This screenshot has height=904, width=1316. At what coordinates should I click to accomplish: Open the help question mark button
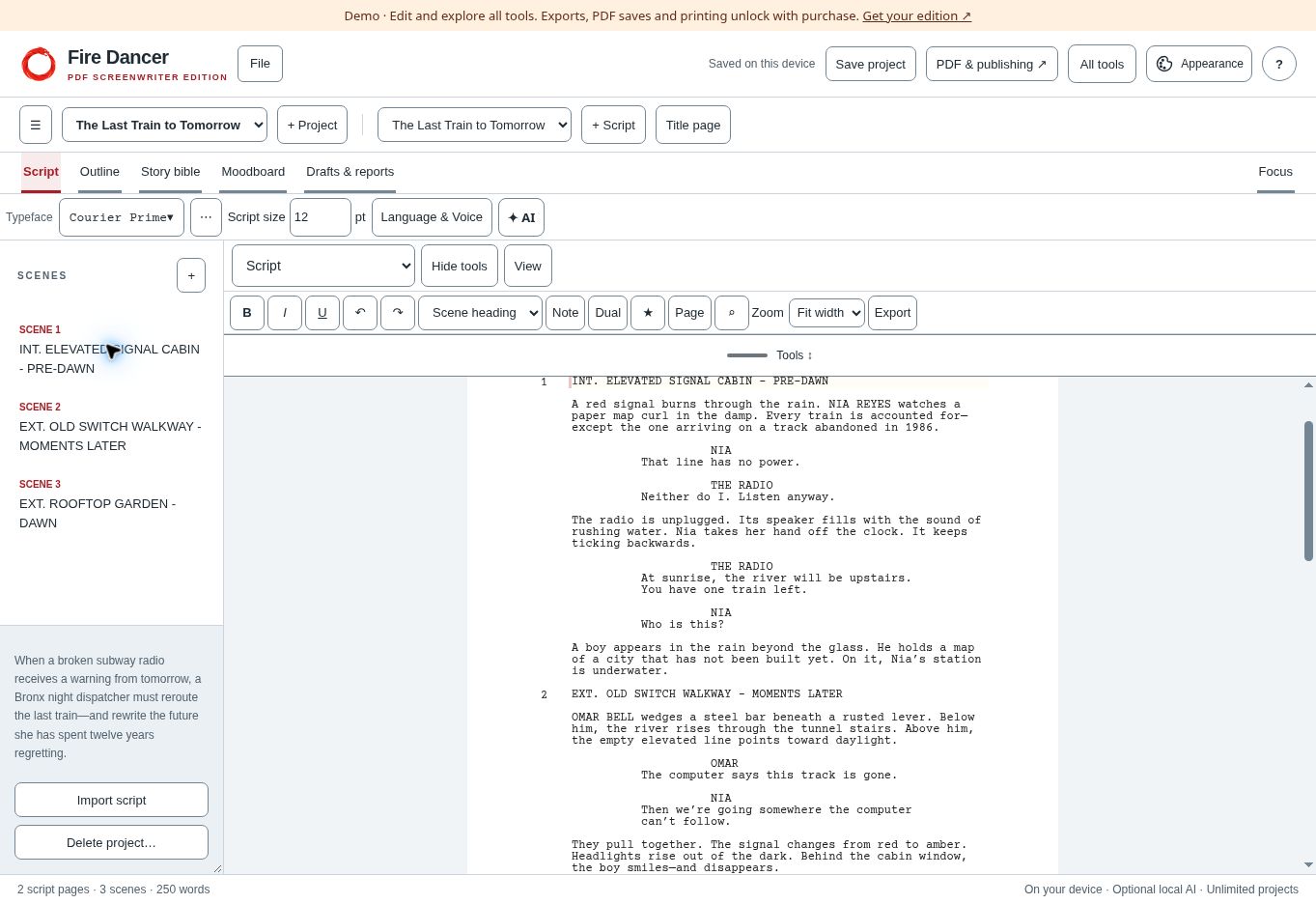[1279, 64]
